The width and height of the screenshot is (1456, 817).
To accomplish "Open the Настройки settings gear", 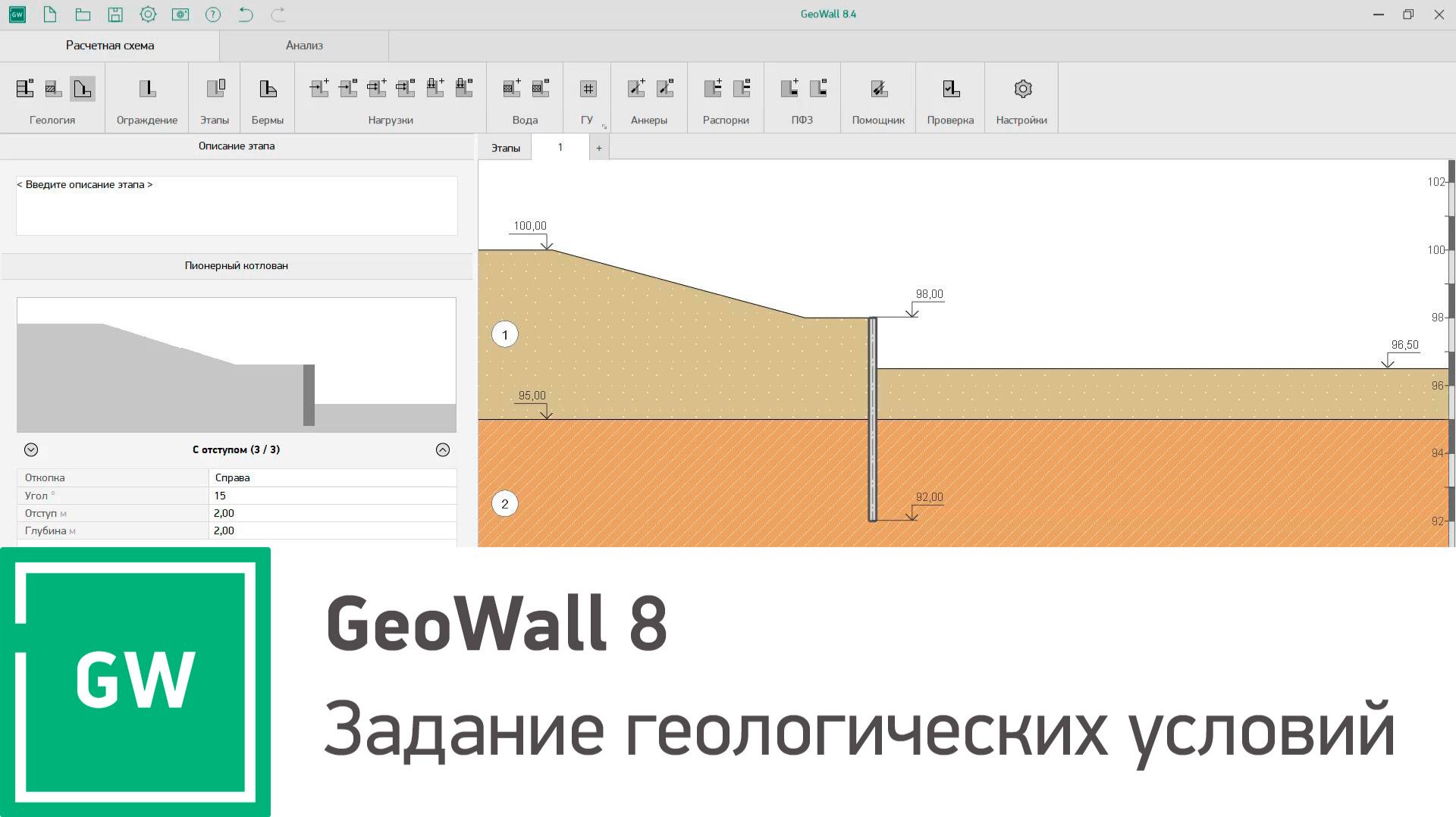I will click(1023, 89).
